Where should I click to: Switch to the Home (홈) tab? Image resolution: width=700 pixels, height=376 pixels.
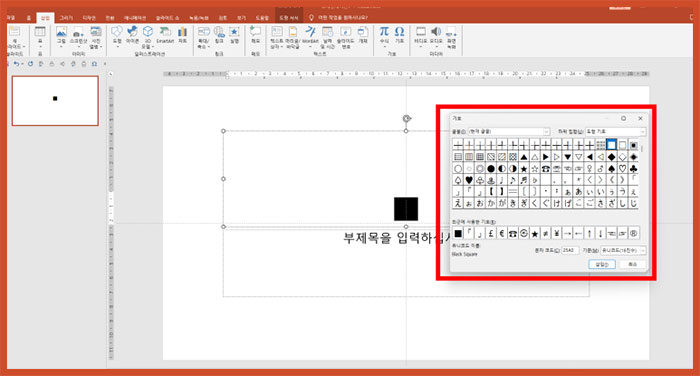pyautogui.click(x=28, y=18)
